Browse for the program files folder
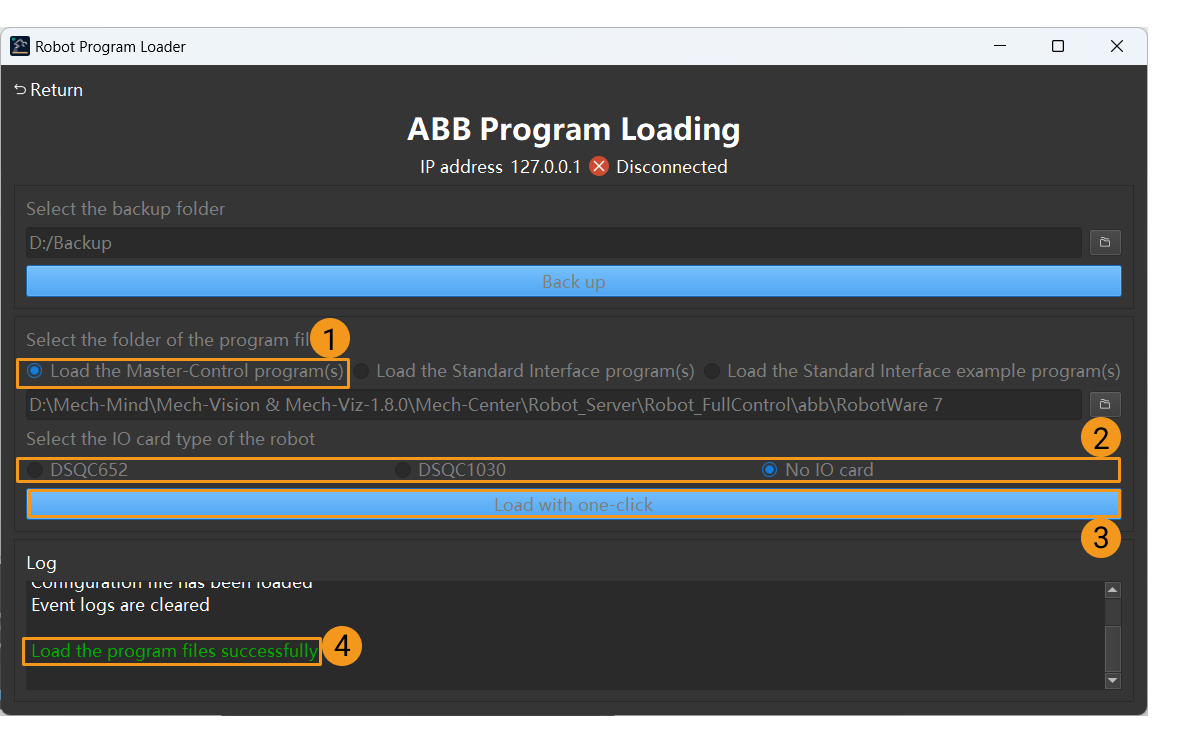Image resolution: width=1195 pixels, height=750 pixels. (x=1104, y=404)
